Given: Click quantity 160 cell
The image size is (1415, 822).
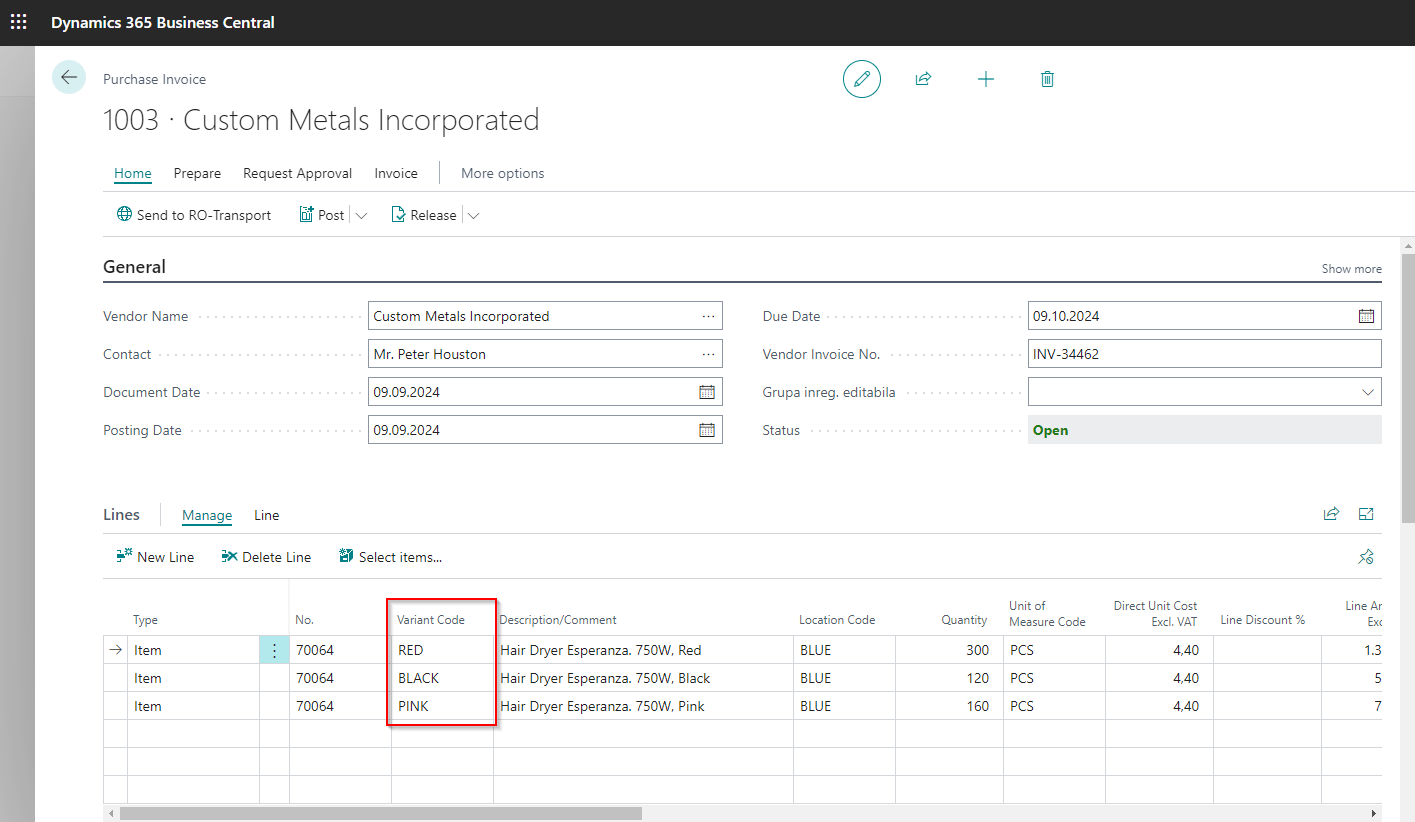Looking at the screenshot, I should pyautogui.click(x=949, y=706).
